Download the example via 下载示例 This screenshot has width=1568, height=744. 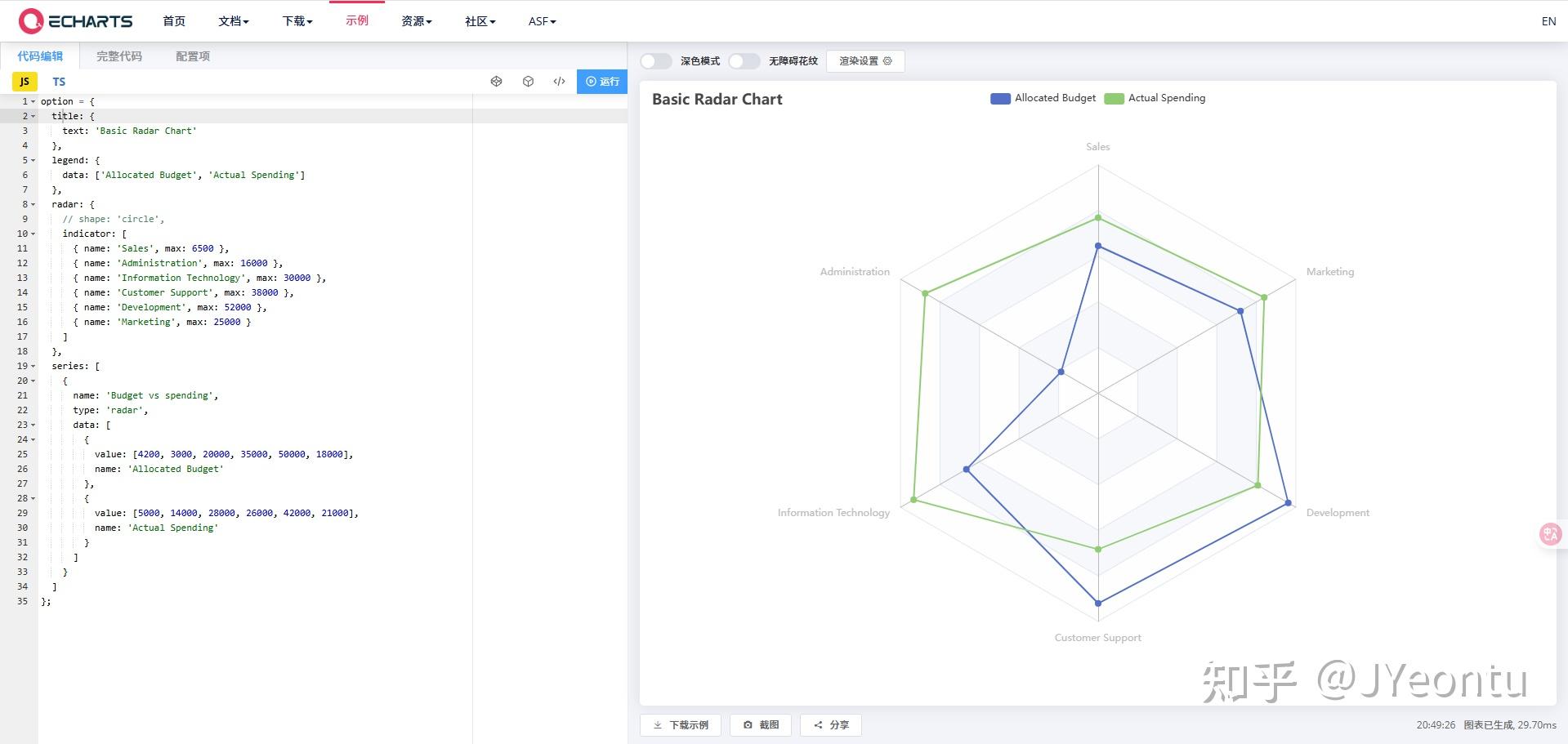(x=681, y=725)
